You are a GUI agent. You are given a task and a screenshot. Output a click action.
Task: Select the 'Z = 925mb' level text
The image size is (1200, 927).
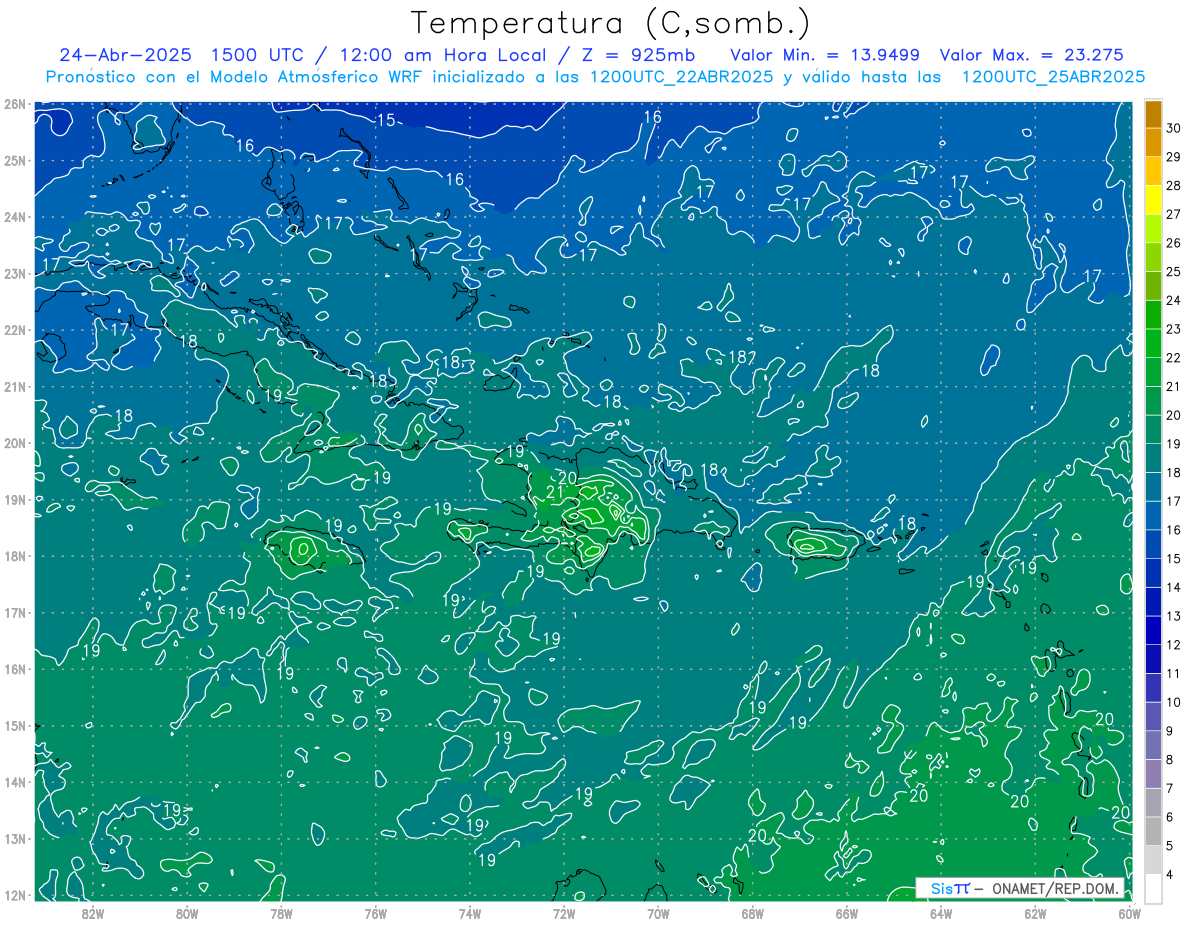(637, 55)
